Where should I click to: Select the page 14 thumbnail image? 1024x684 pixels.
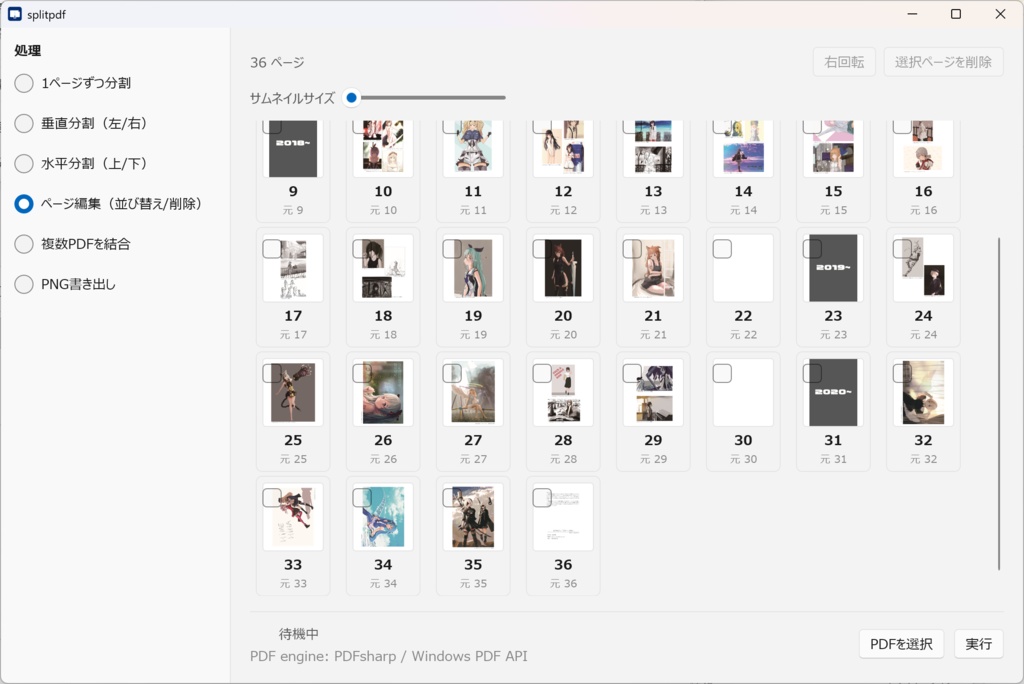[x=743, y=148]
